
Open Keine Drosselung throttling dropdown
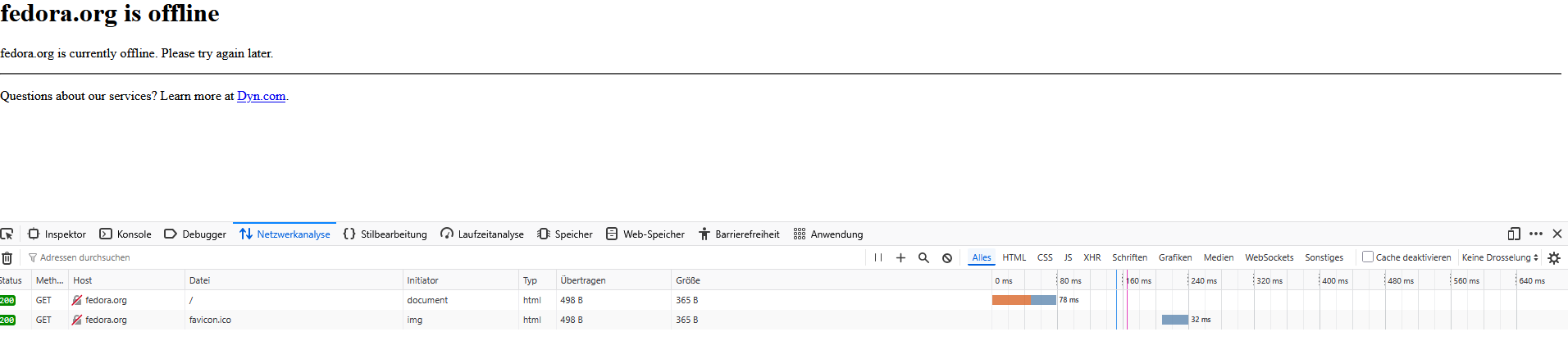[x=1500, y=257]
